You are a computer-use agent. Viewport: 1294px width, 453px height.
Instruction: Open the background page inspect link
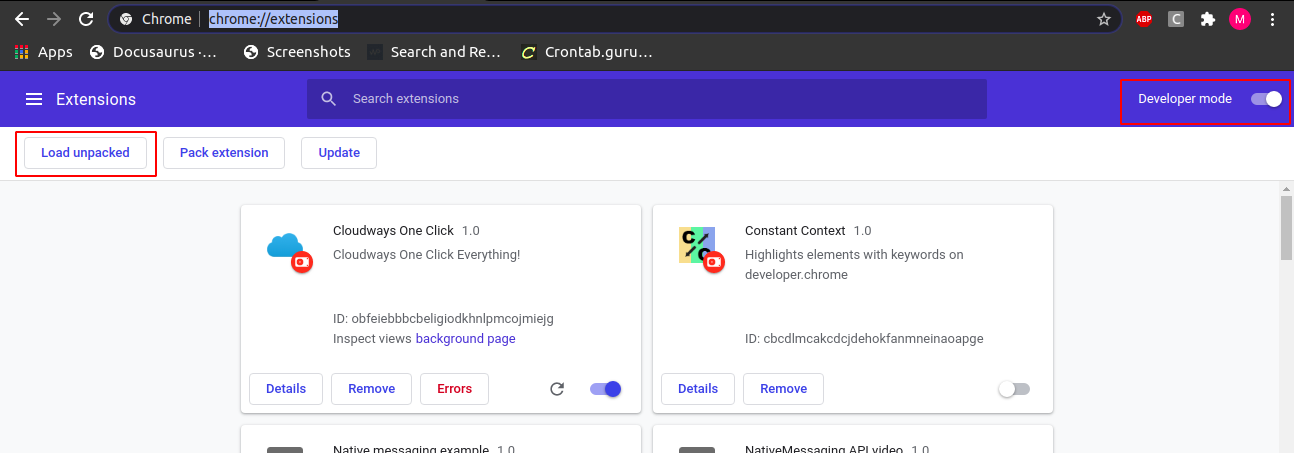(466, 339)
